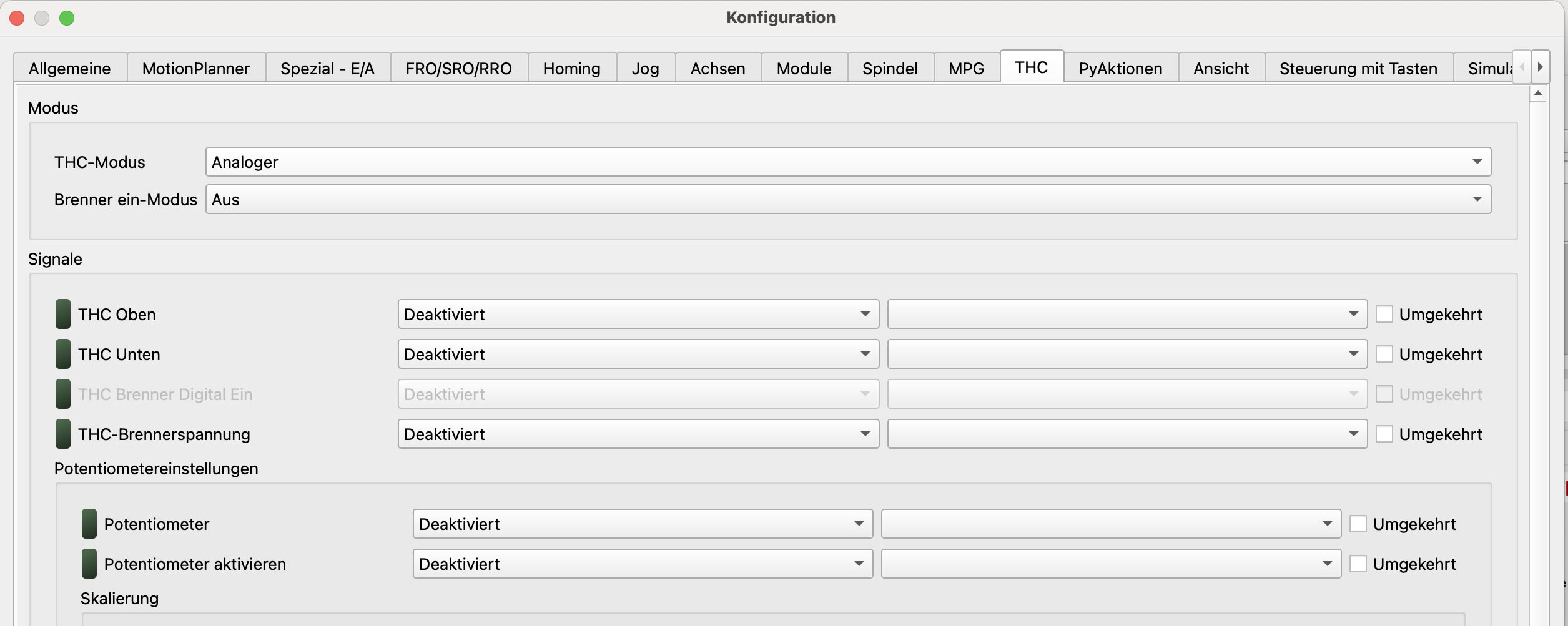Open second pin dropdown for THC Oben

[1127, 314]
